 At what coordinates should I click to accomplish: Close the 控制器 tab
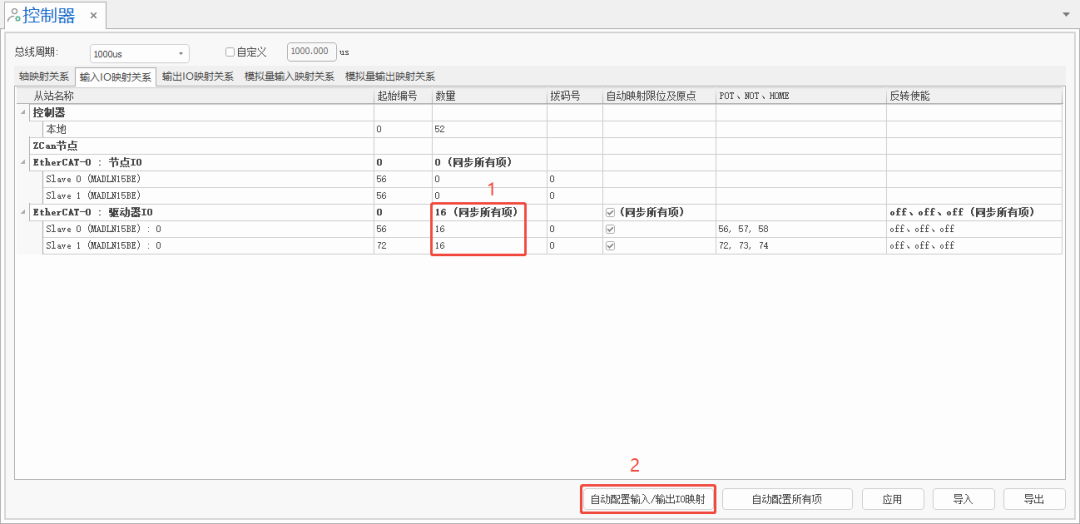94,14
